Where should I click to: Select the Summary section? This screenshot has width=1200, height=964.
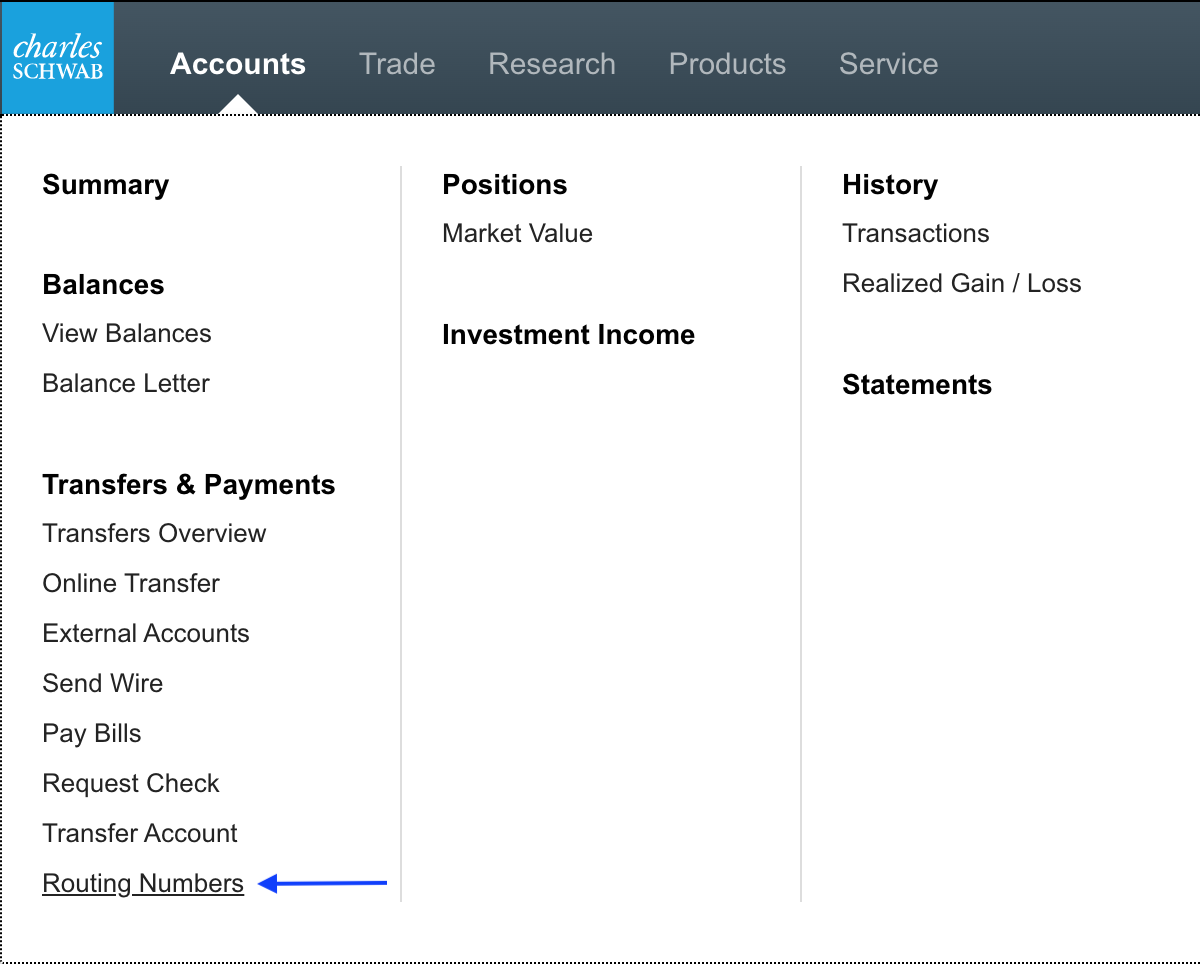point(105,184)
